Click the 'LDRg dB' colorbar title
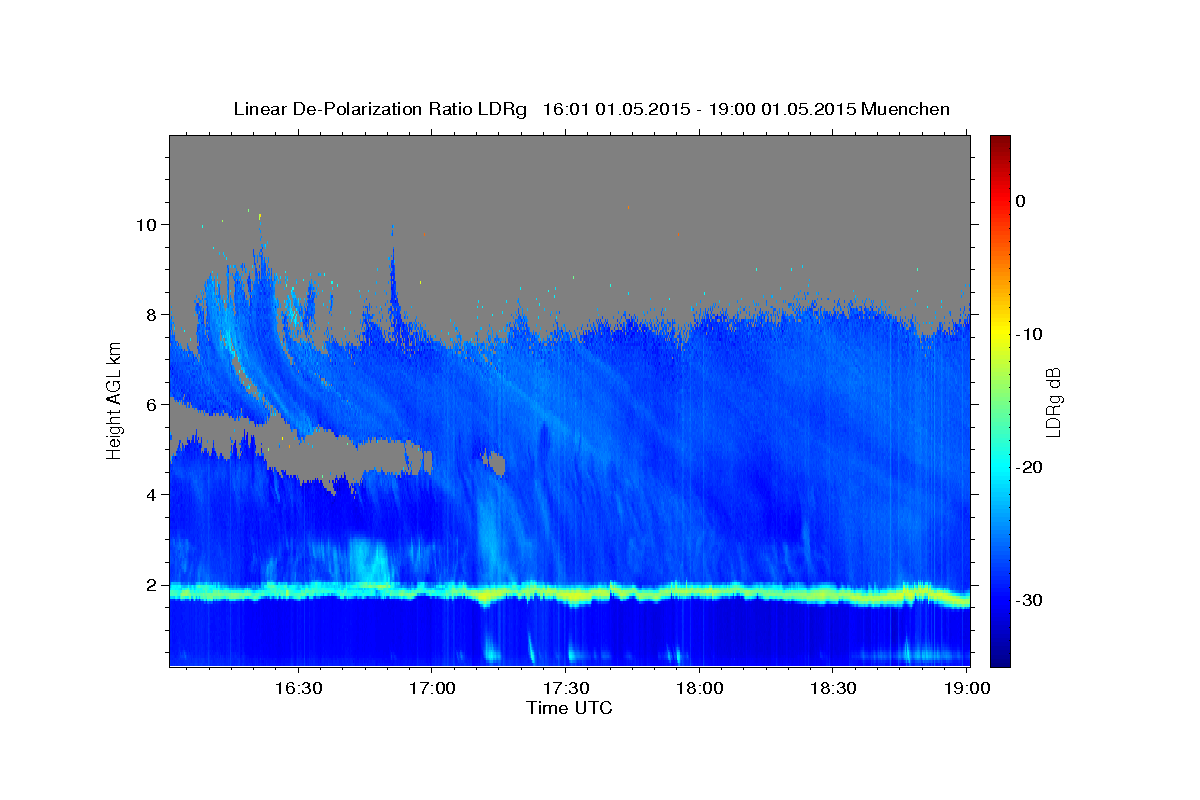 tap(1054, 401)
